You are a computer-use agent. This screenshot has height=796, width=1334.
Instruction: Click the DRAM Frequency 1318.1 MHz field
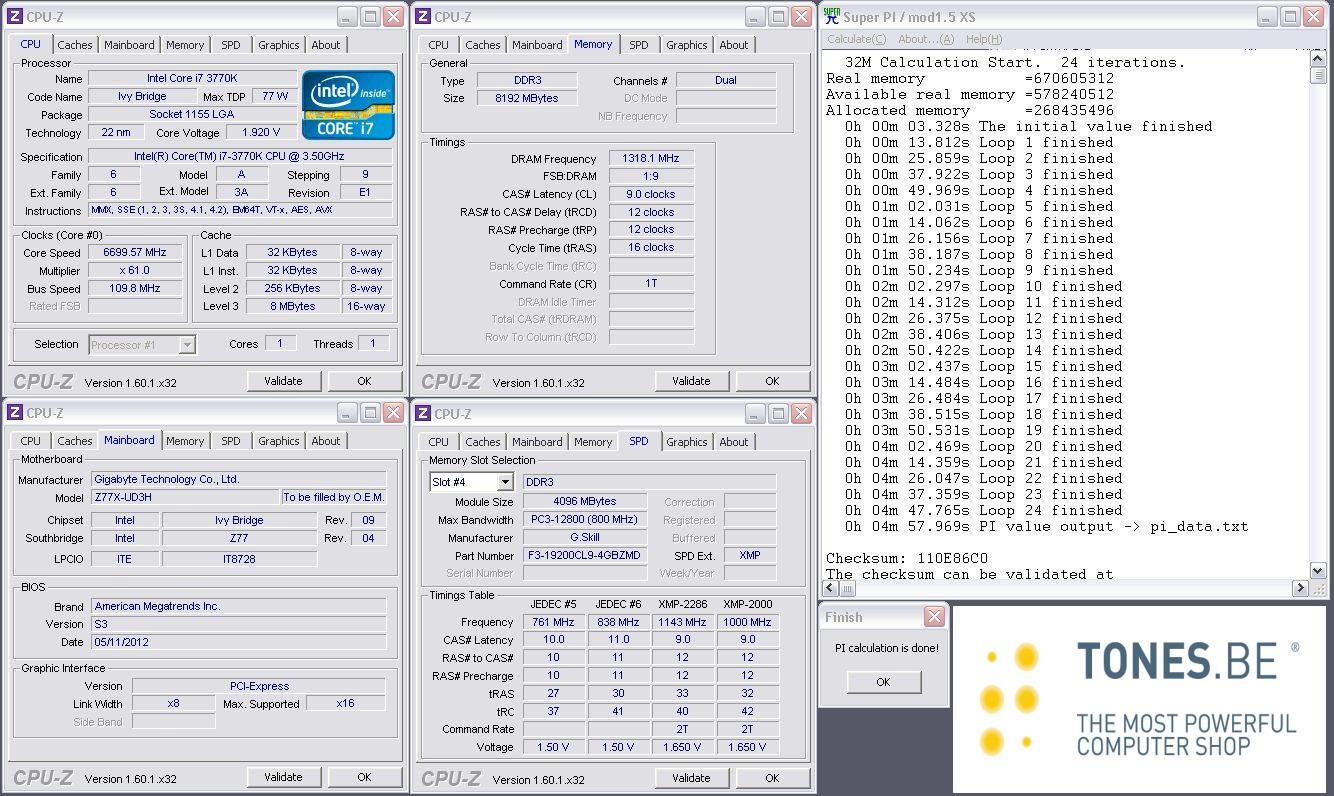tap(651, 159)
